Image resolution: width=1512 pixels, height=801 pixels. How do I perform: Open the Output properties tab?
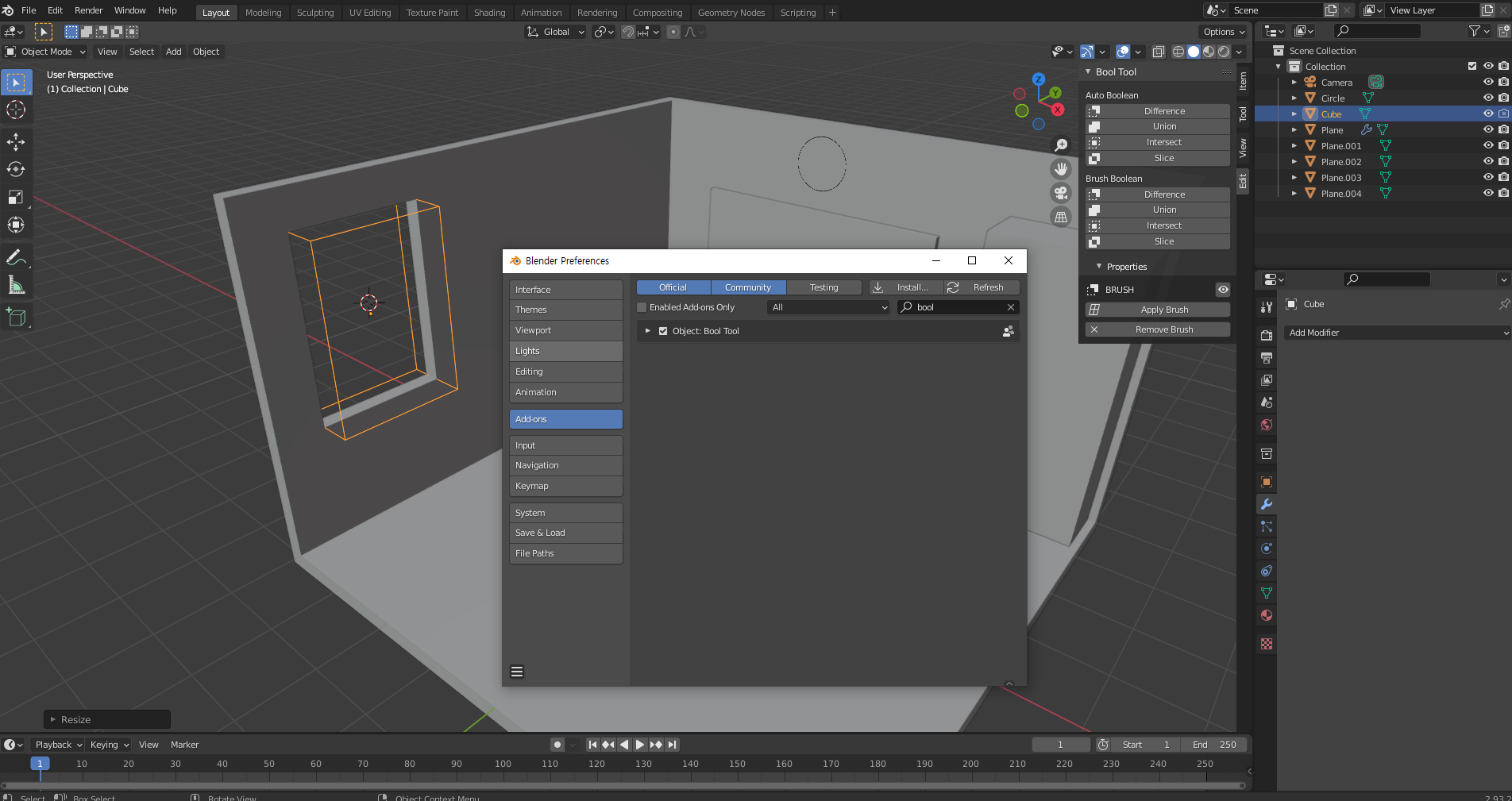coord(1267,358)
